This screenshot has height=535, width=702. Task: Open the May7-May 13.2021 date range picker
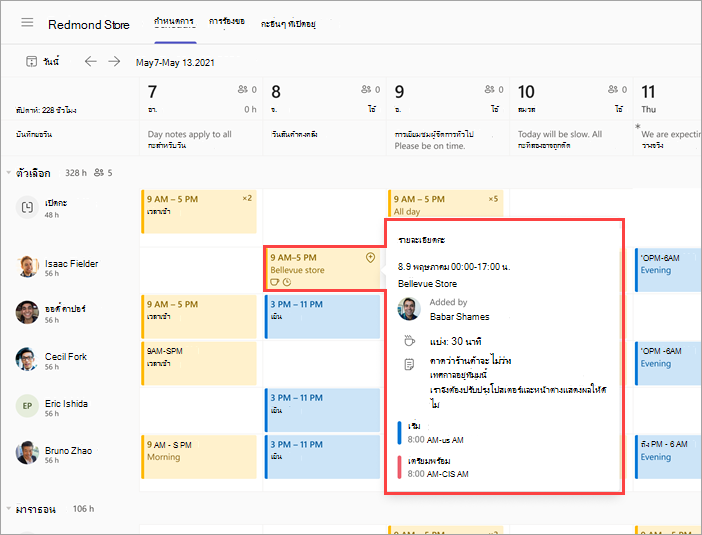point(175,63)
